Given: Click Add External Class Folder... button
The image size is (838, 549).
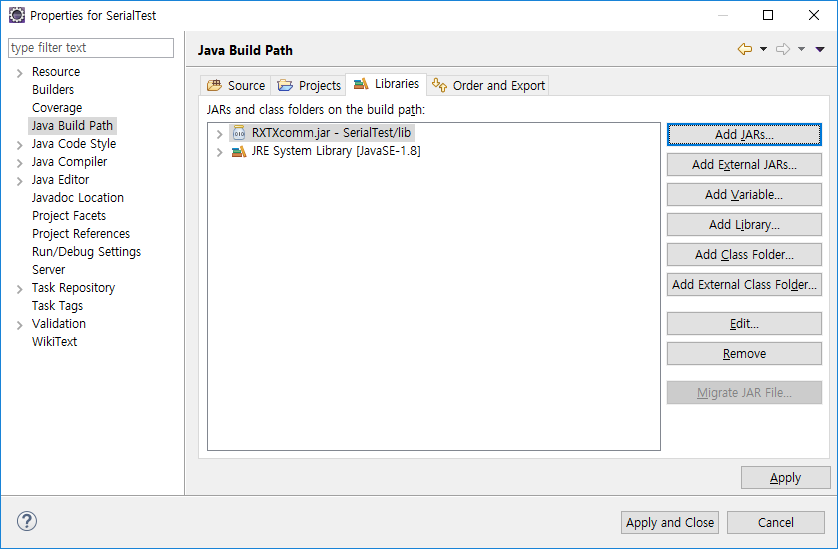Looking at the screenshot, I should [x=744, y=284].
